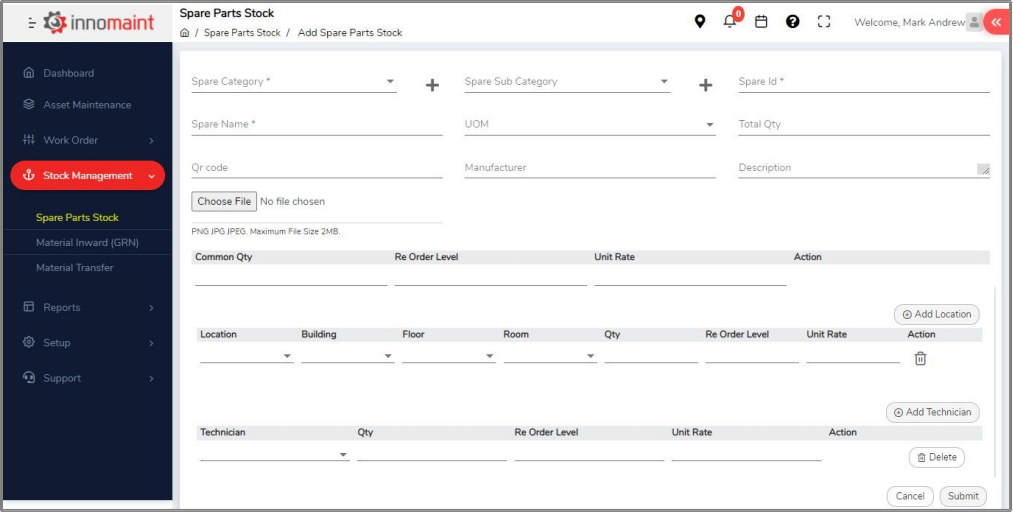Click plus icon beside Spare Sub Category
Image resolution: width=1013 pixels, height=512 pixels.
point(705,86)
